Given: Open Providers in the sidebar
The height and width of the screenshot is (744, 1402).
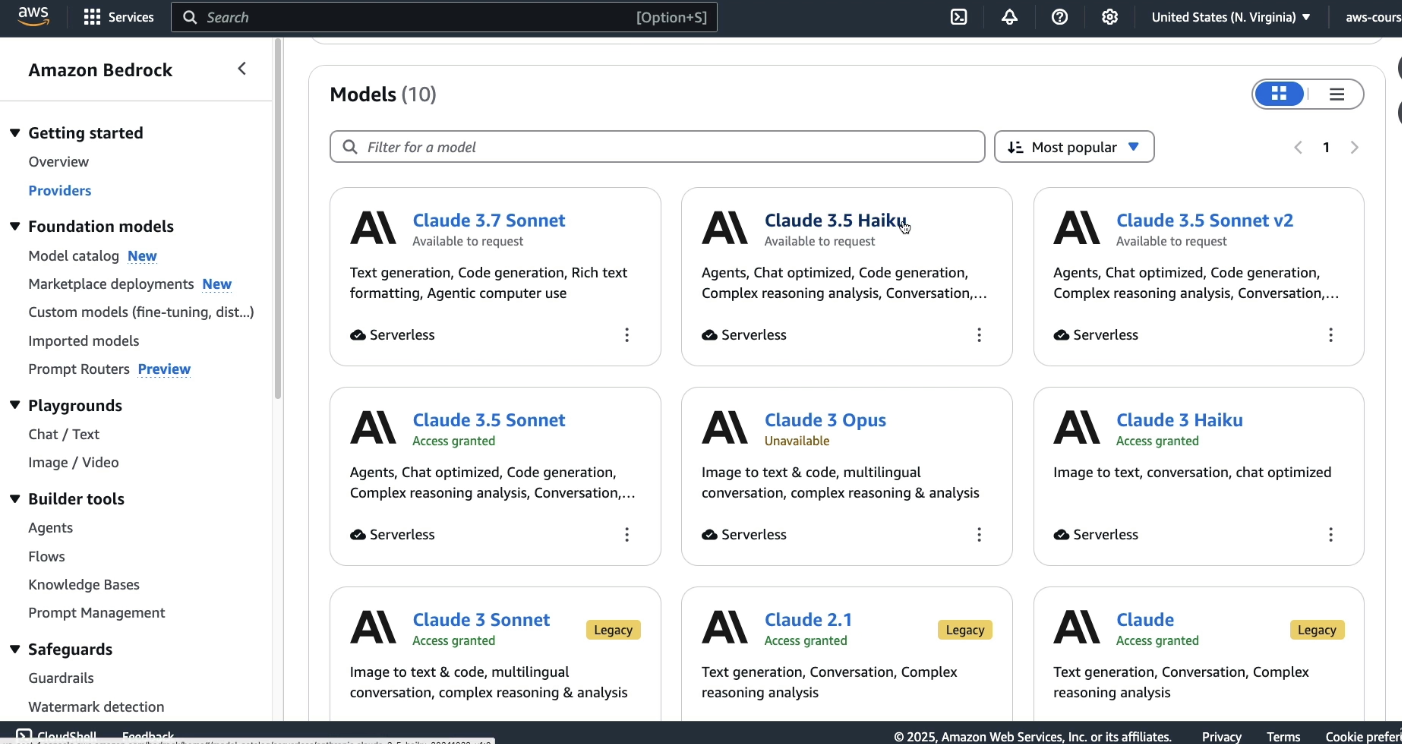Looking at the screenshot, I should tap(60, 190).
